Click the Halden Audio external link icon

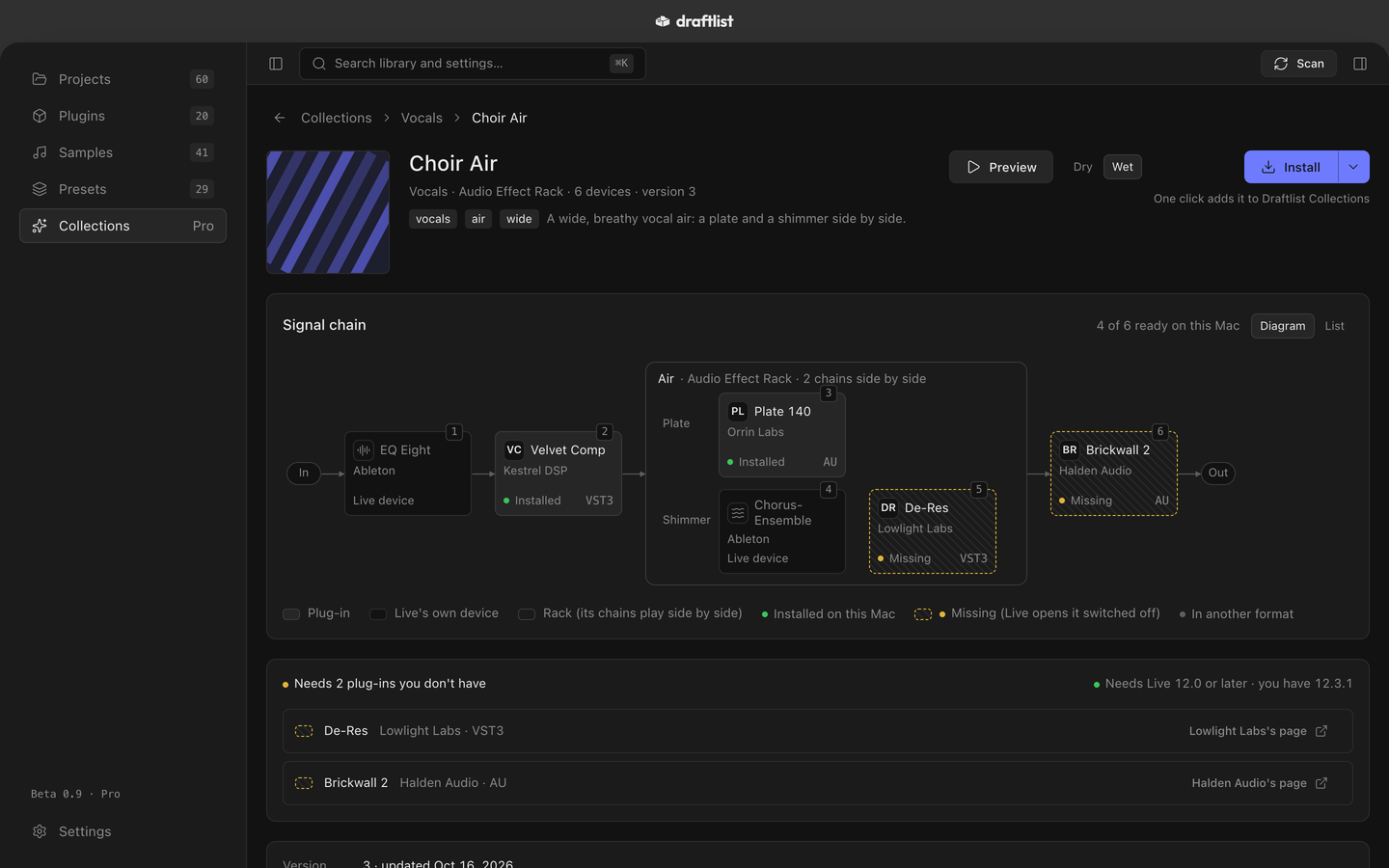click(1321, 783)
